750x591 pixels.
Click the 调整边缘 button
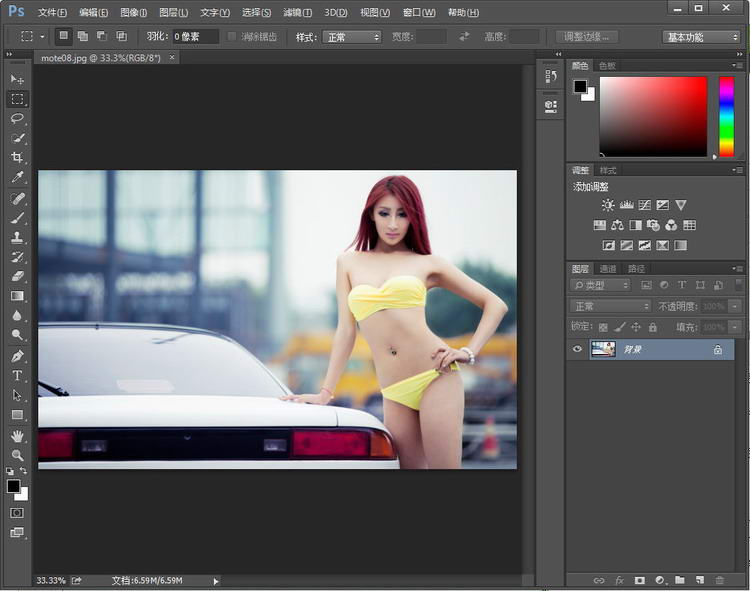tap(586, 37)
